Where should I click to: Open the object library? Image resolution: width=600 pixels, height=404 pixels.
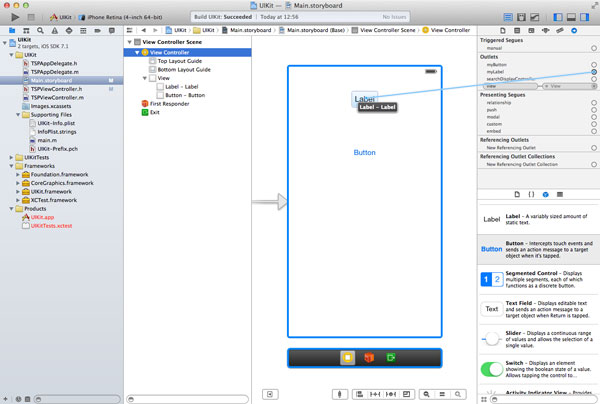coord(545,194)
